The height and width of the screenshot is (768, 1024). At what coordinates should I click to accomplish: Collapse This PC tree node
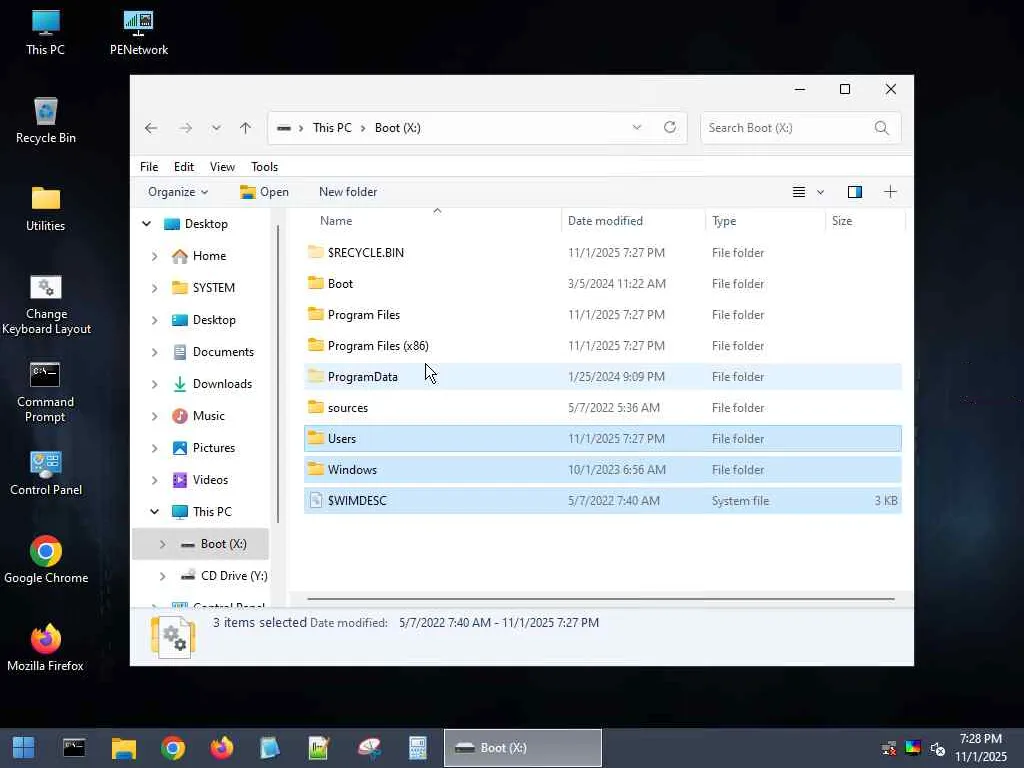pyautogui.click(x=155, y=512)
